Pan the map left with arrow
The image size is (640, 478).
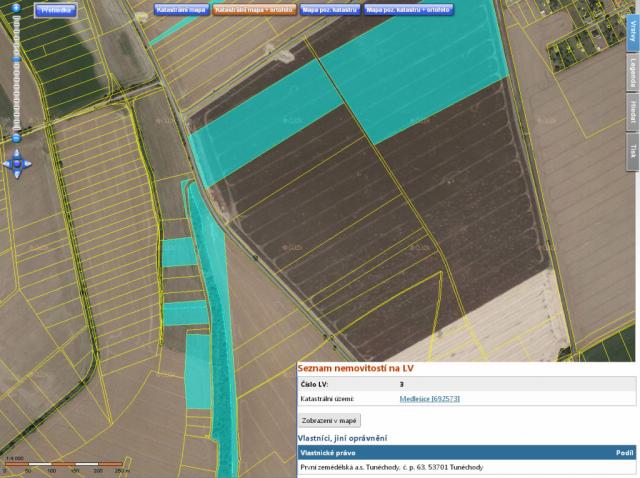click(7, 163)
